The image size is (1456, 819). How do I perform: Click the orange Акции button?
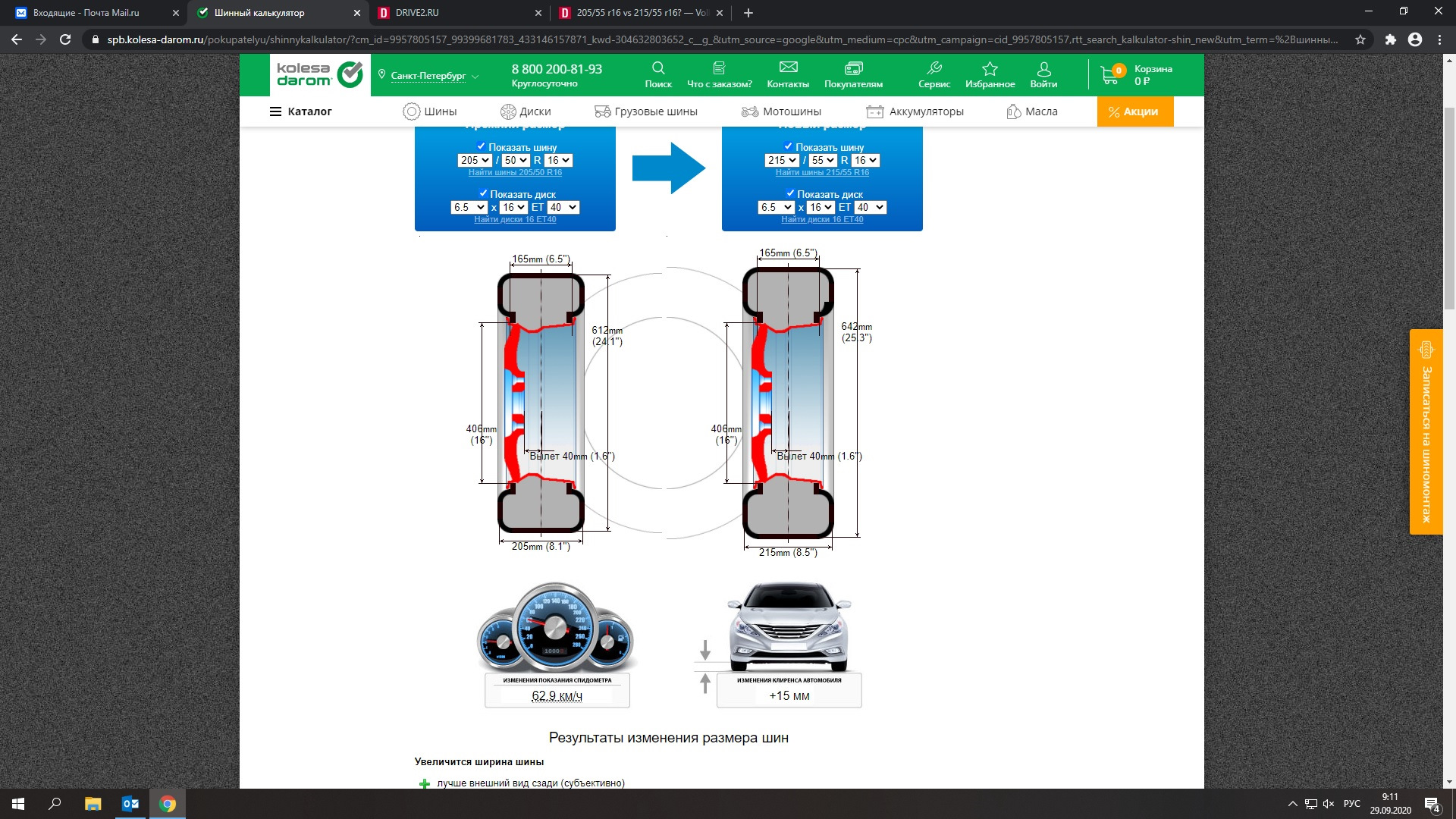click(1134, 111)
